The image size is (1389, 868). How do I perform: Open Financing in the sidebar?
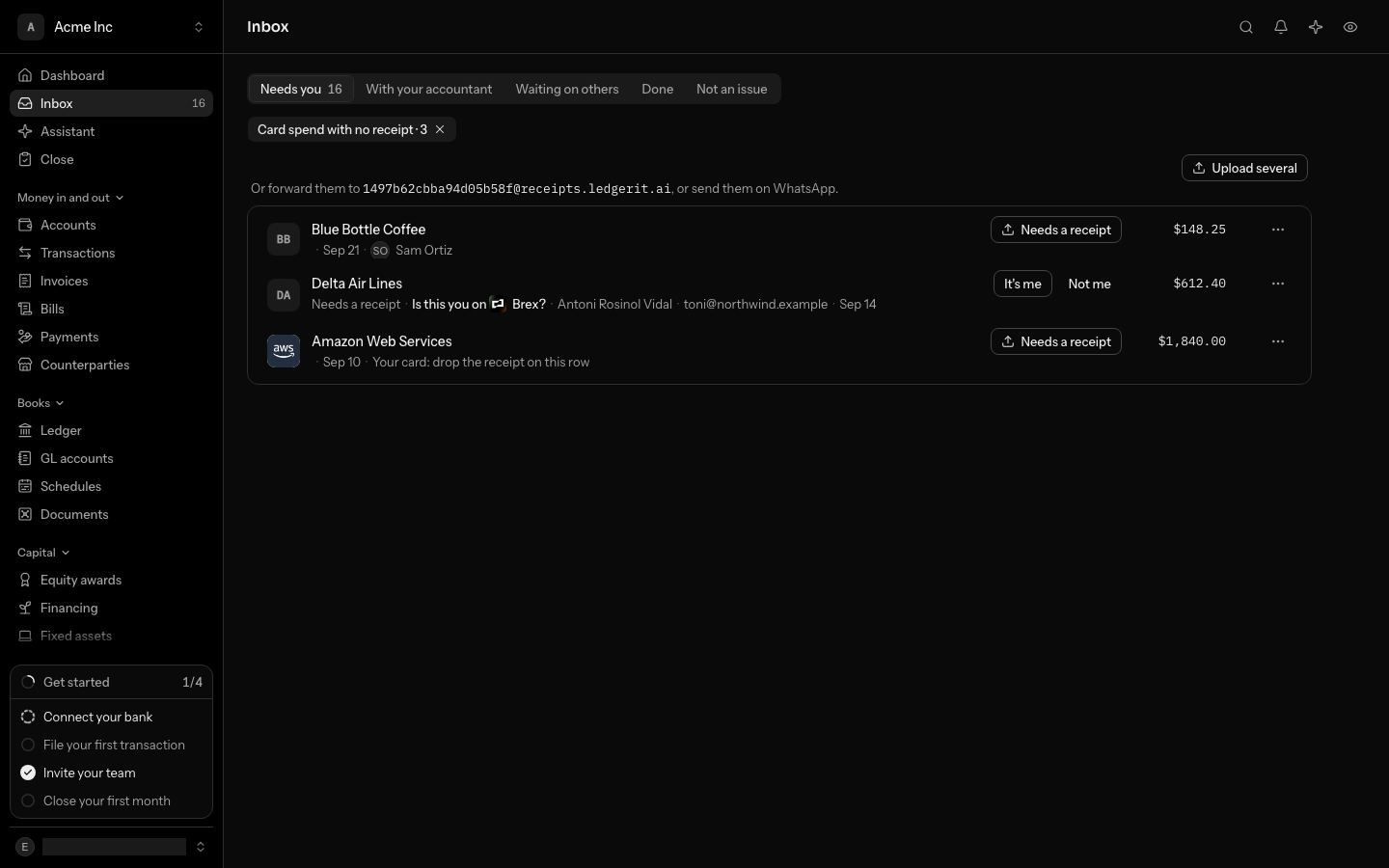[x=111, y=608]
